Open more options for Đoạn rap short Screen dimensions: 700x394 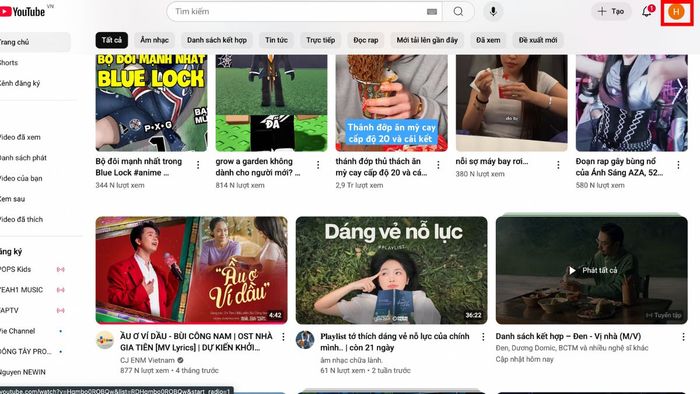click(x=679, y=165)
